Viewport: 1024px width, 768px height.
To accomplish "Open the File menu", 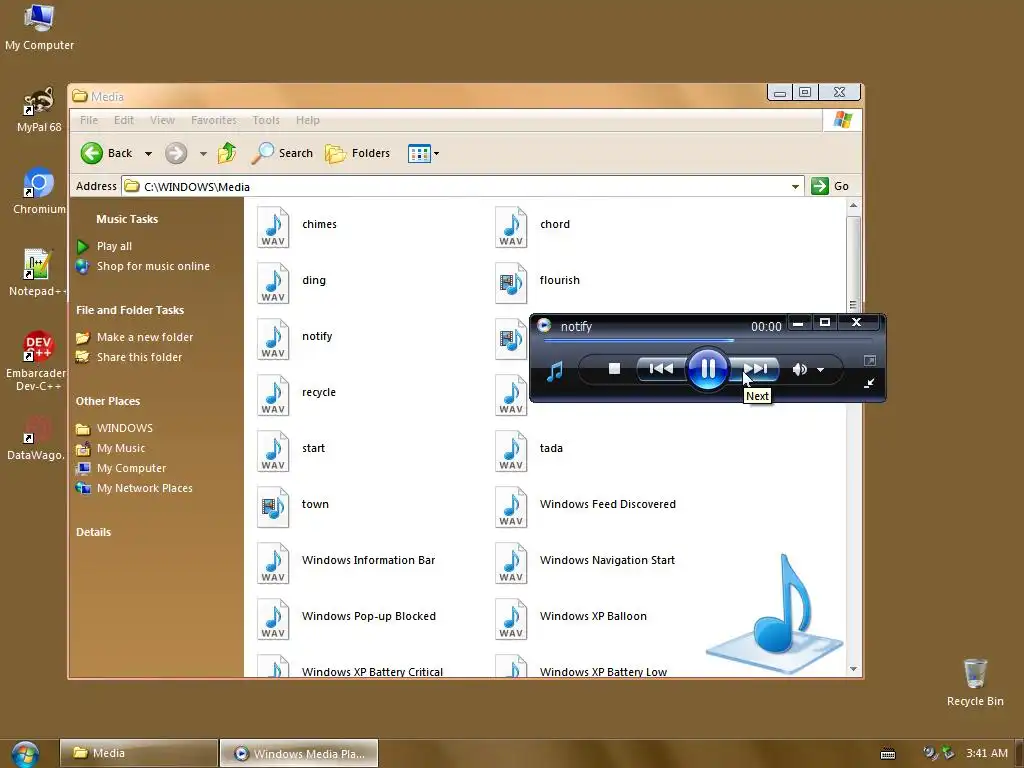I will point(89,120).
